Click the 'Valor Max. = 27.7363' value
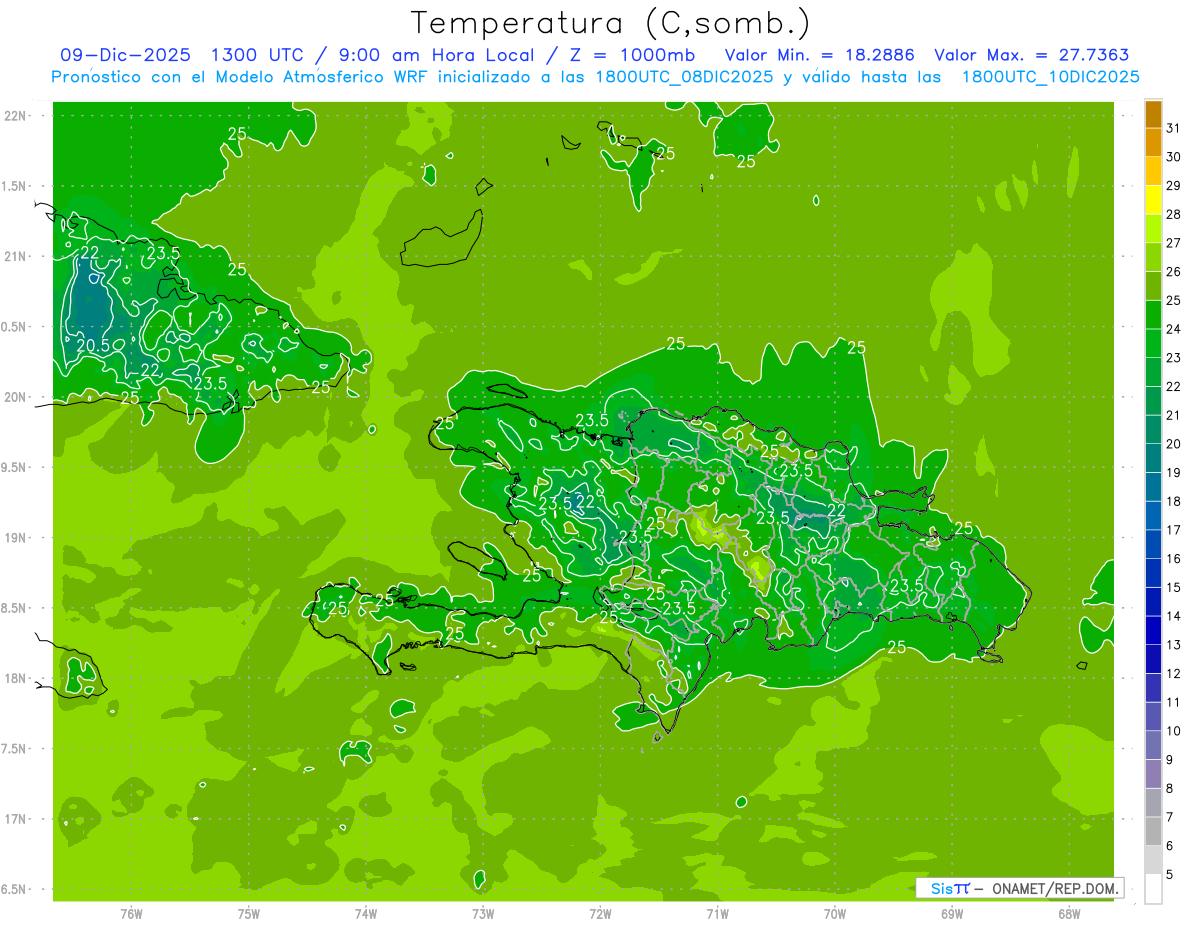Screen dimensions: 1200x927 pos(1032,55)
